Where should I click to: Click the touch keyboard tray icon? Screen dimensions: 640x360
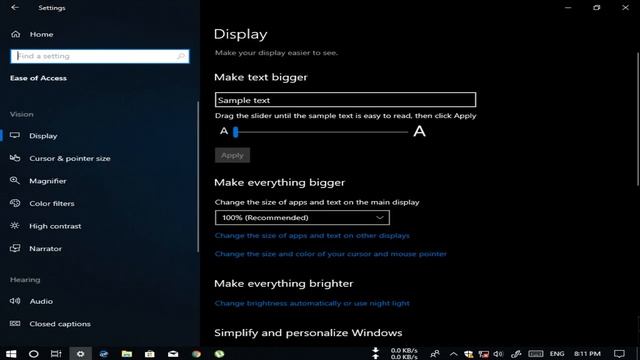(536, 354)
